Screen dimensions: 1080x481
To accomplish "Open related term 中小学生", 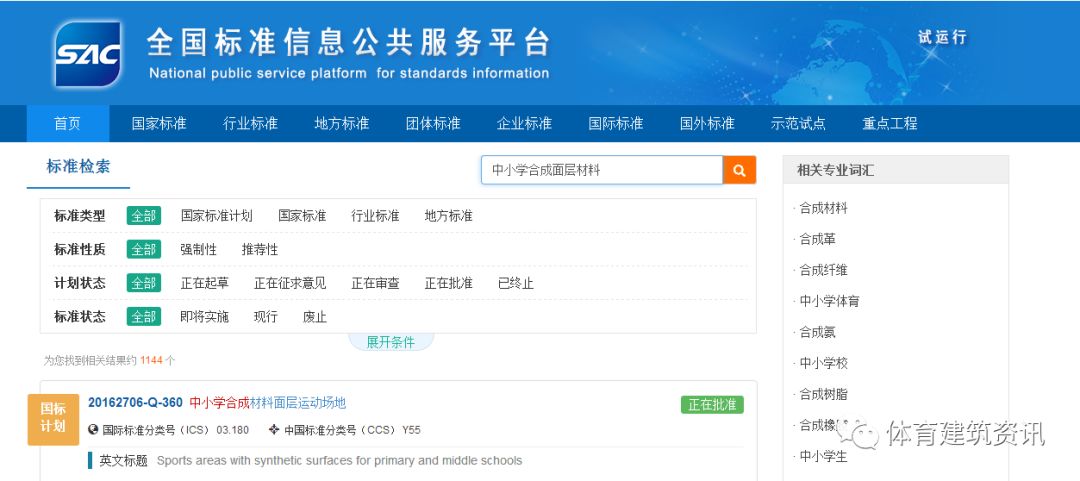I will pos(823,456).
